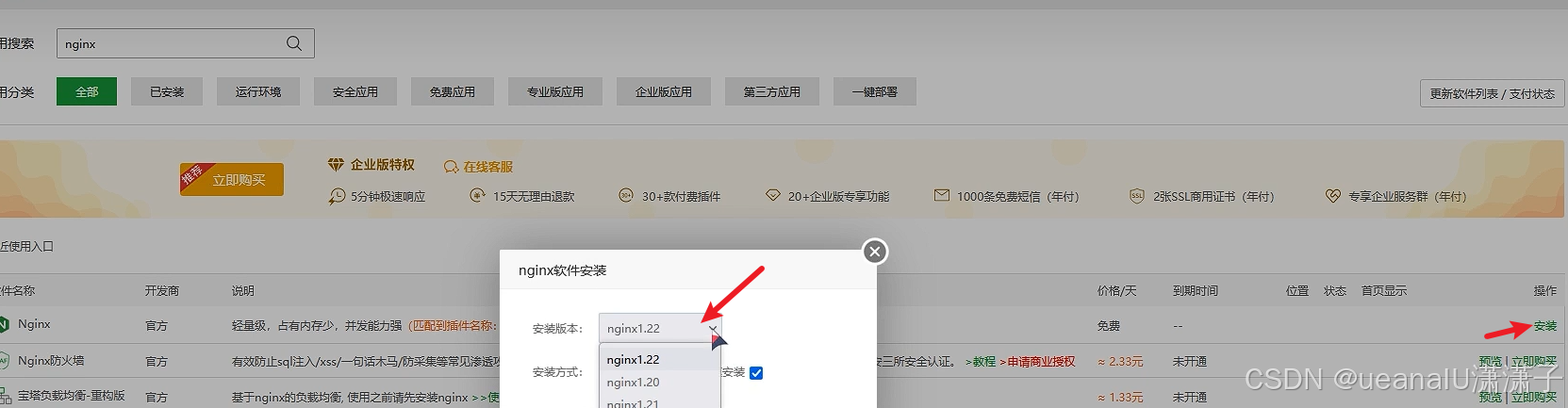Select the 免费应用 category tab
Image resolution: width=1568 pixels, height=408 pixels.
[453, 91]
